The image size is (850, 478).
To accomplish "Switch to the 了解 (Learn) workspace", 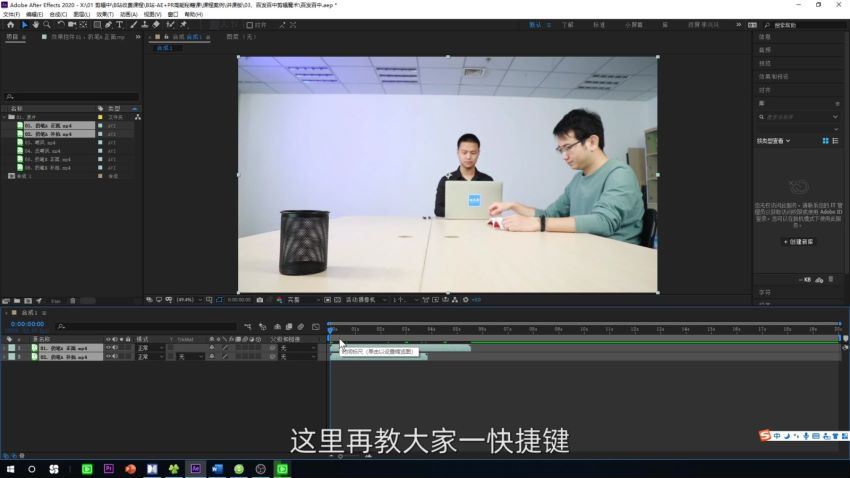I will pyautogui.click(x=567, y=25).
